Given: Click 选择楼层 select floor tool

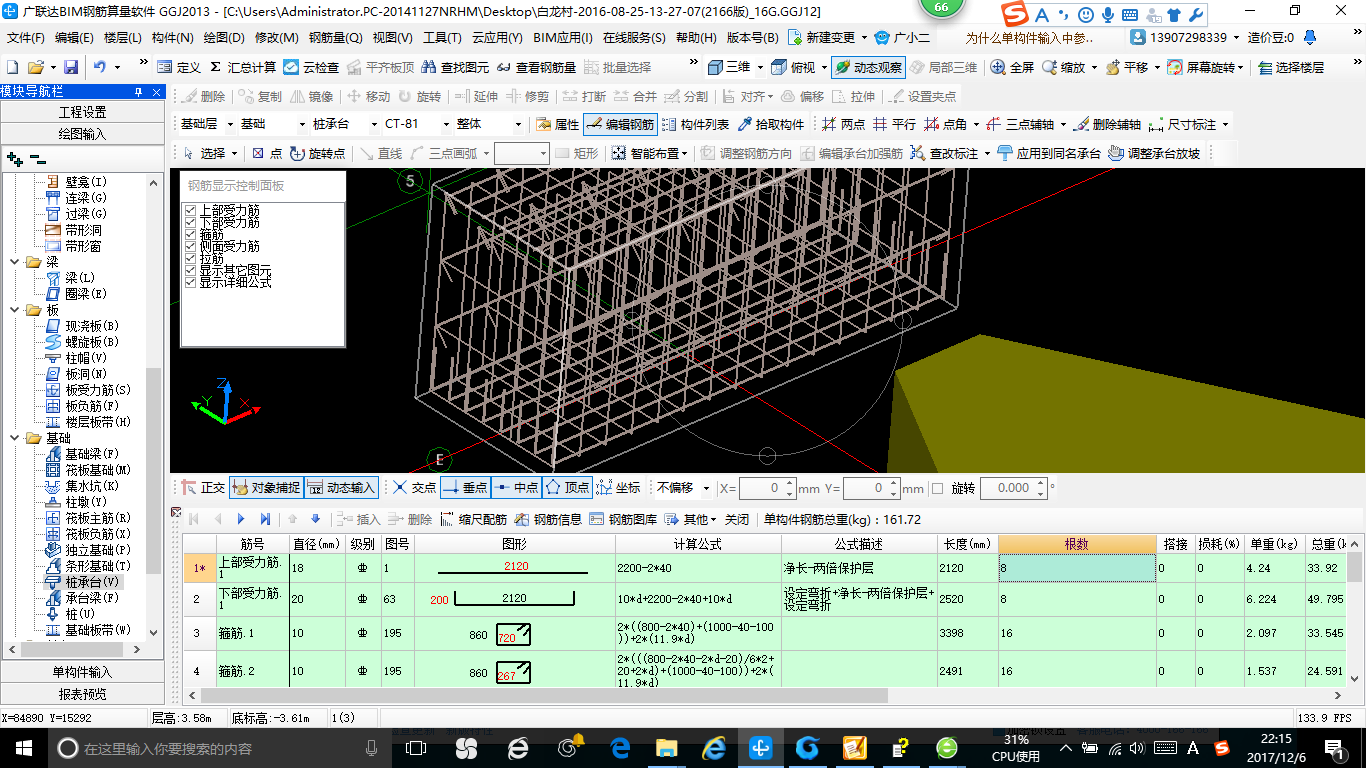Looking at the screenshot, I should [1291, 67].
